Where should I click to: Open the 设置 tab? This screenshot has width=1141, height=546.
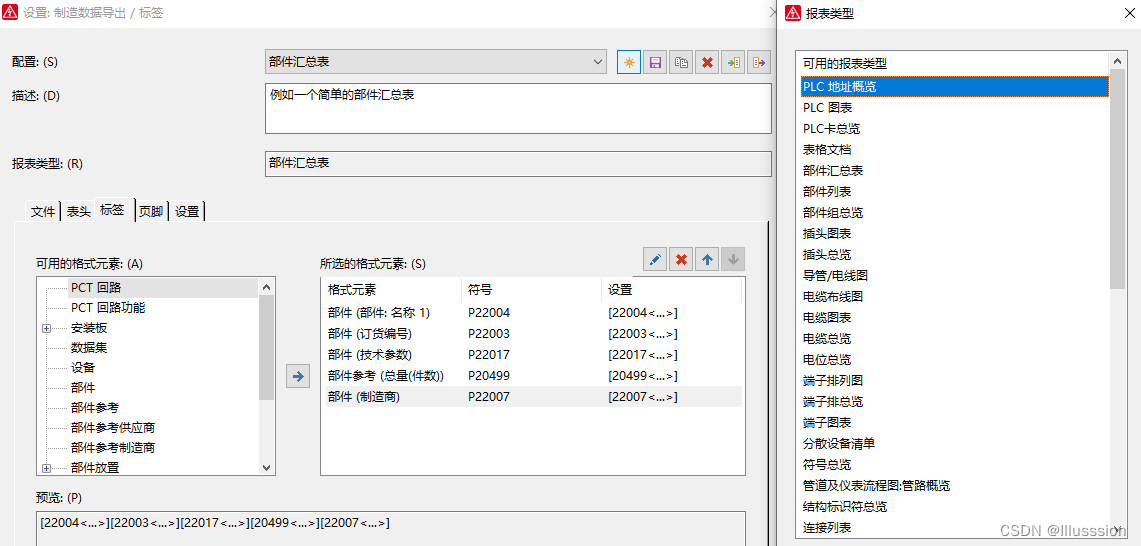tap(187, 211)
